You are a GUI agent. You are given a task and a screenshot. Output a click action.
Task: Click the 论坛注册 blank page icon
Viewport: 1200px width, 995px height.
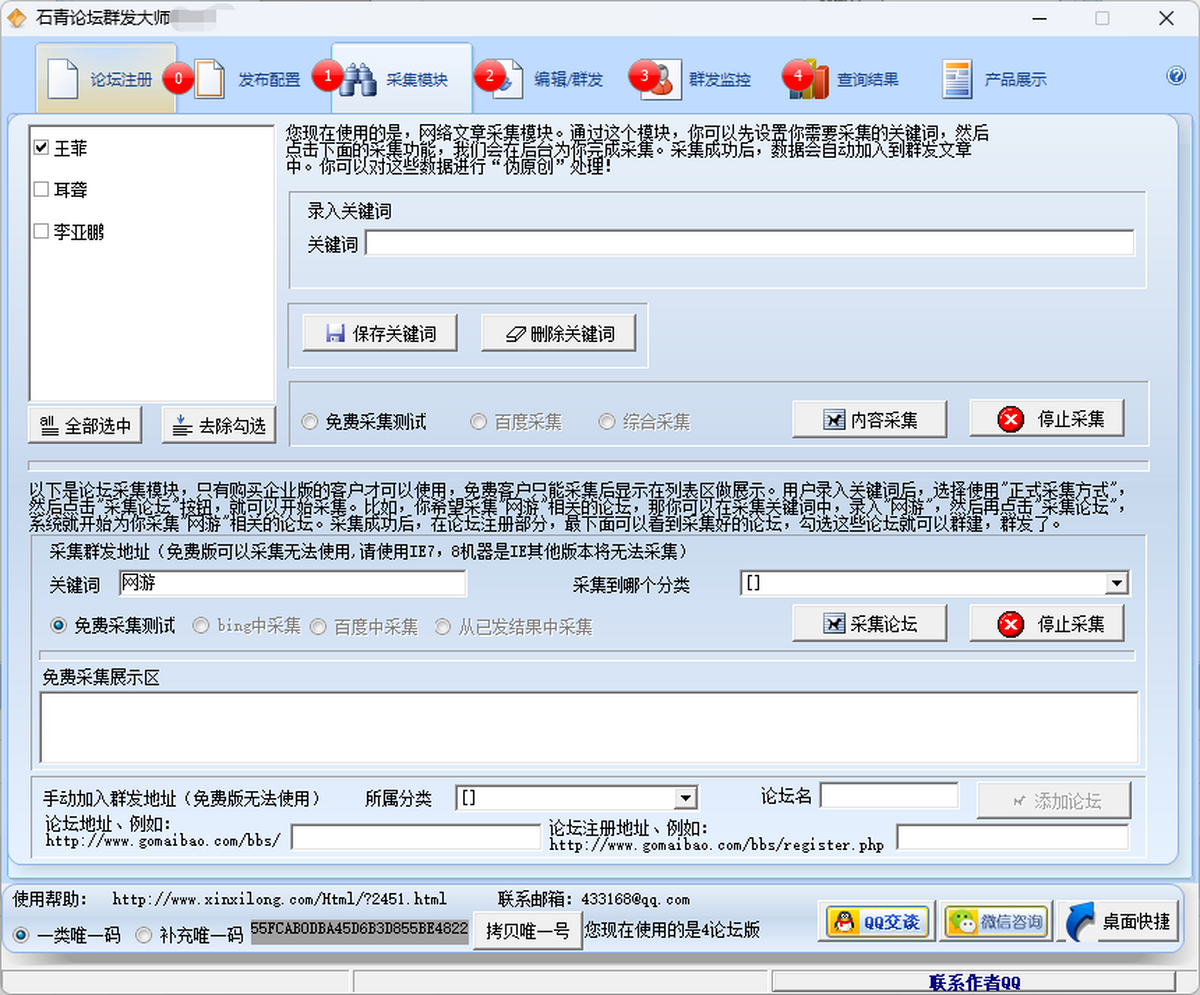click(x=63, y=80)
